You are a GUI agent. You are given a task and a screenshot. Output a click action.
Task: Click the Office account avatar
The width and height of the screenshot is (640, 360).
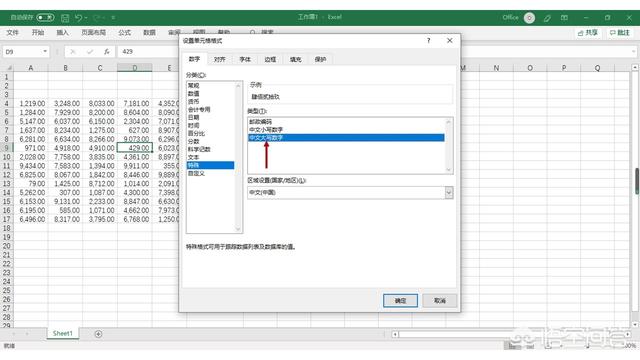click(x=529, y=18)
